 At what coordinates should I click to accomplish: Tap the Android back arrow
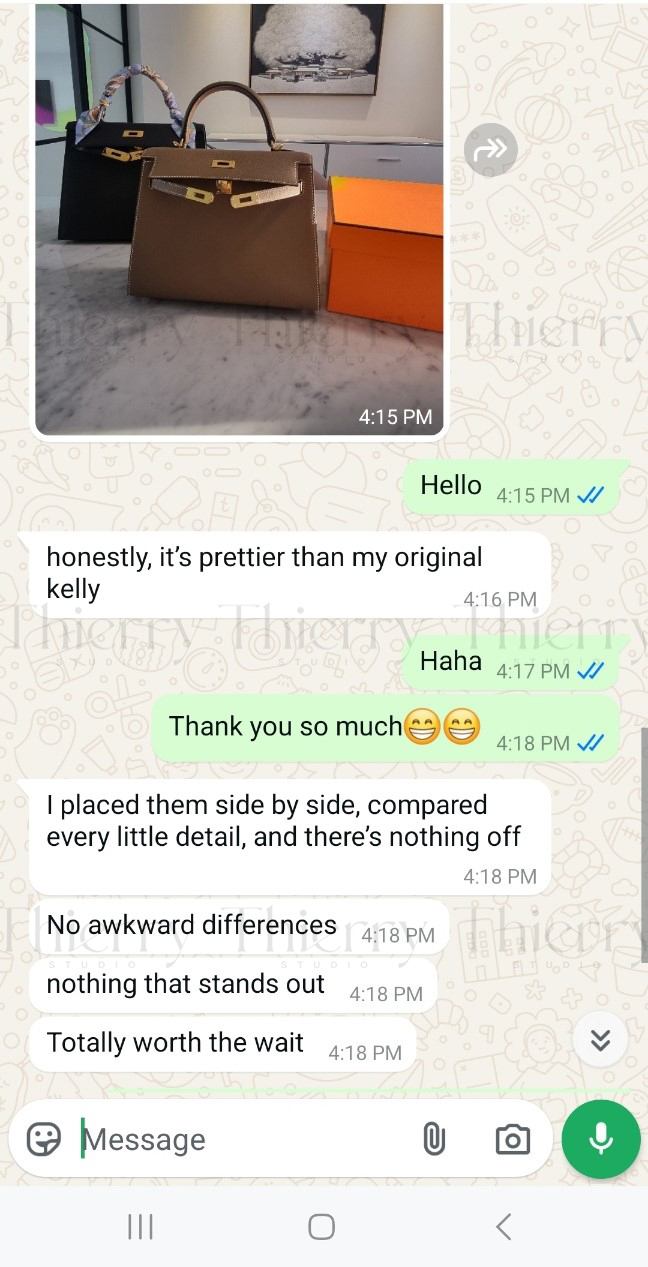pos(503,1227)
